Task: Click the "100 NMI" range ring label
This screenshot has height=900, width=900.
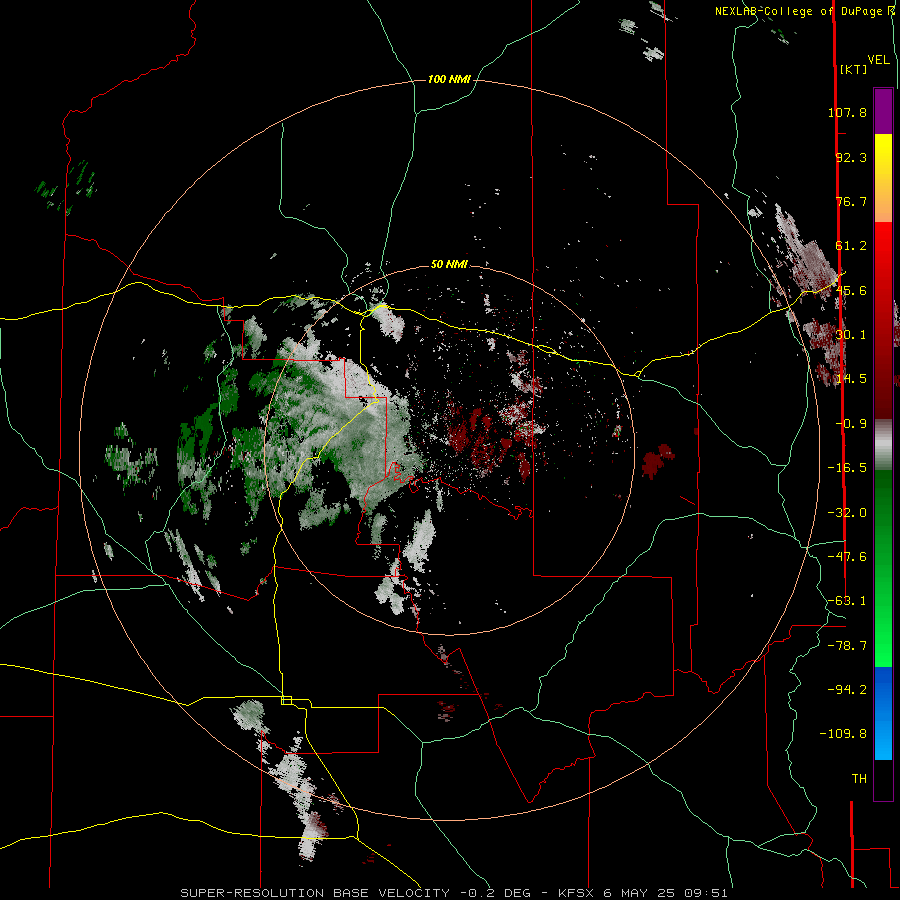Action: (x=449, y=79)
